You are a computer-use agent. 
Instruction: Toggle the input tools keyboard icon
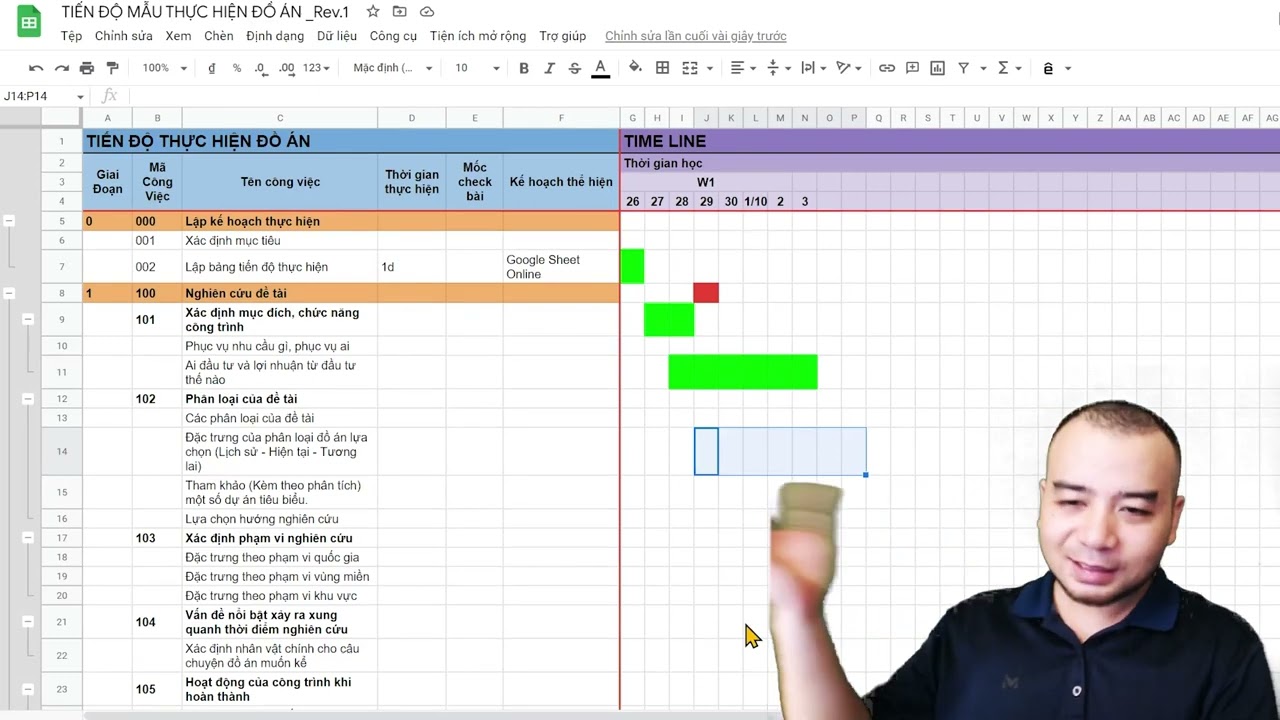[x=1048, y=68]
